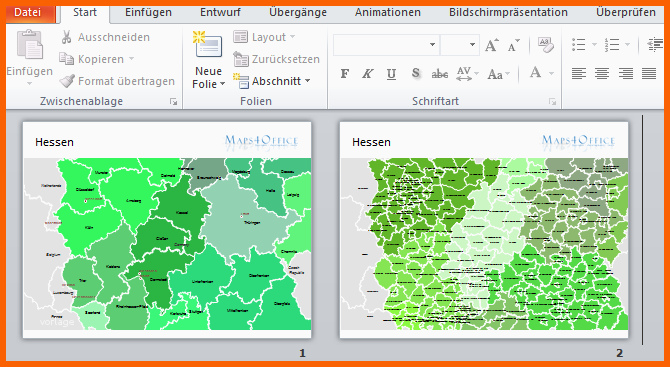Switch to the Einfügen ribbon tab
Screen dimensions: 670x367
(x=148, y=13)
